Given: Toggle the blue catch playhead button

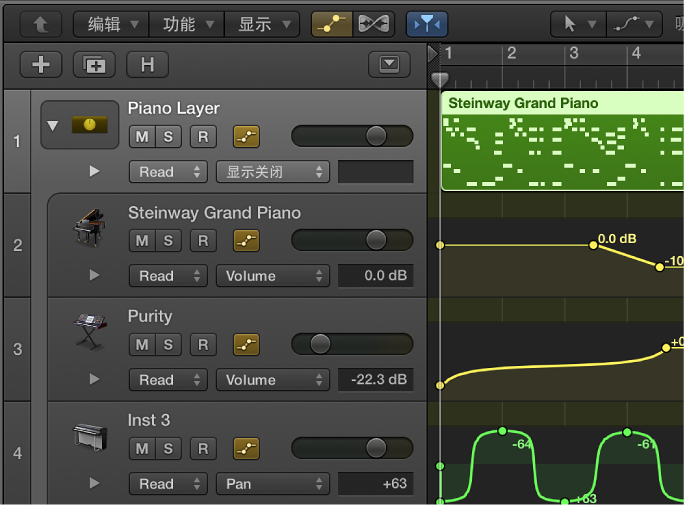Looking at the screenshot, I should coord(427,24).
